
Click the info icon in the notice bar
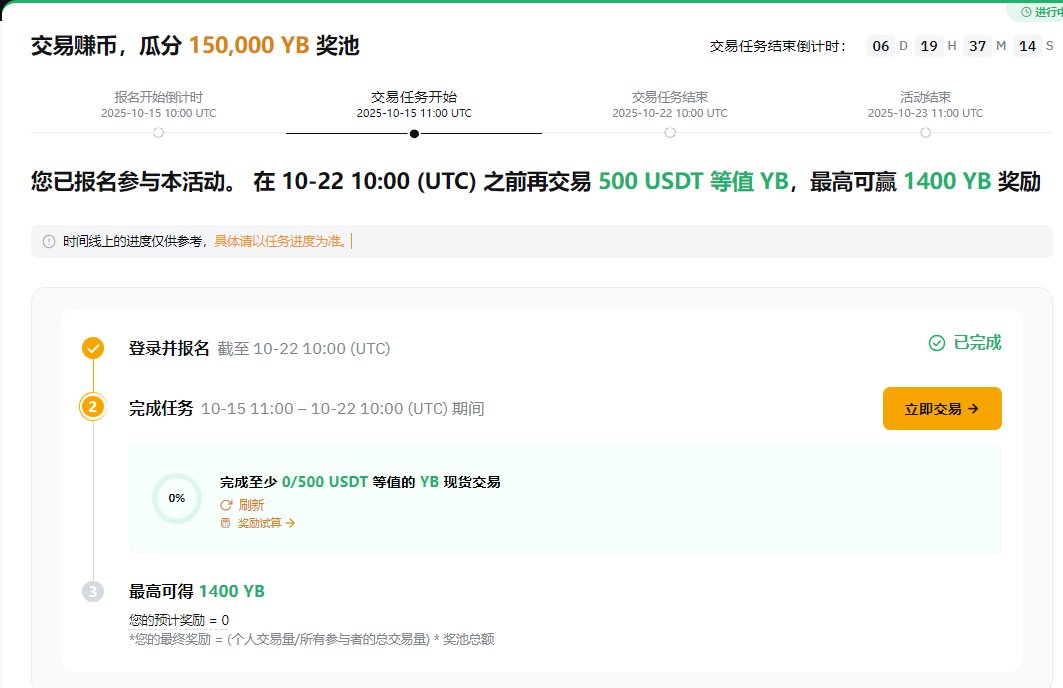pos(49,241)
